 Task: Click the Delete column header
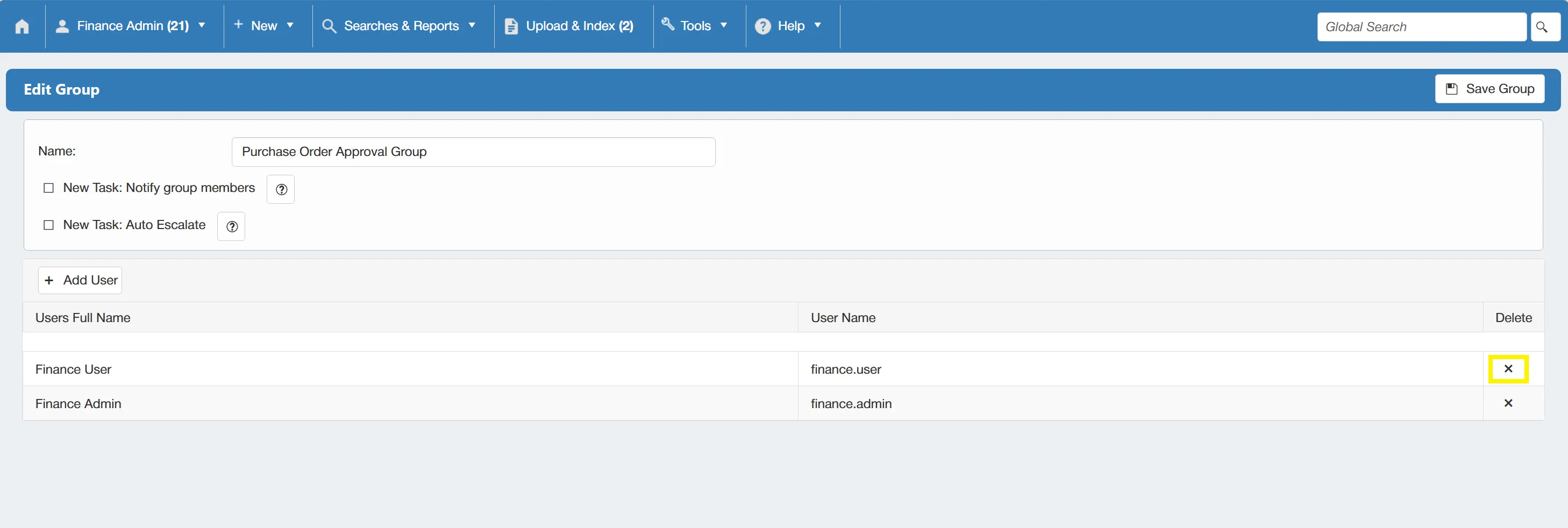1513,318
